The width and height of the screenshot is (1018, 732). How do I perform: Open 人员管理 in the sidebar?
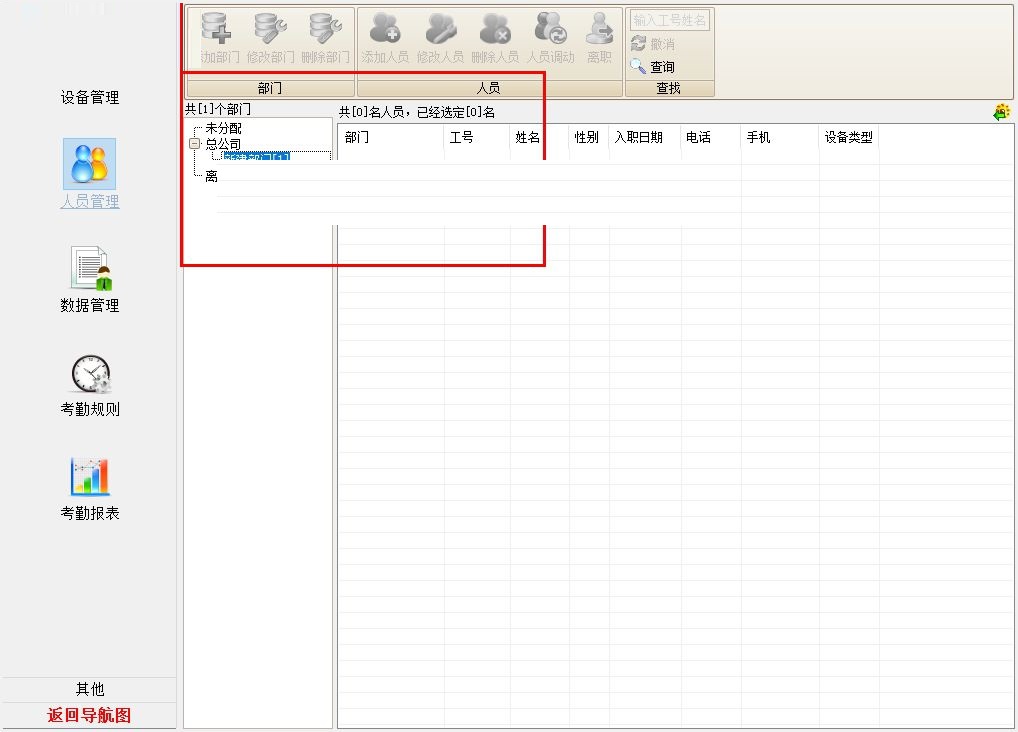point(90,173)
